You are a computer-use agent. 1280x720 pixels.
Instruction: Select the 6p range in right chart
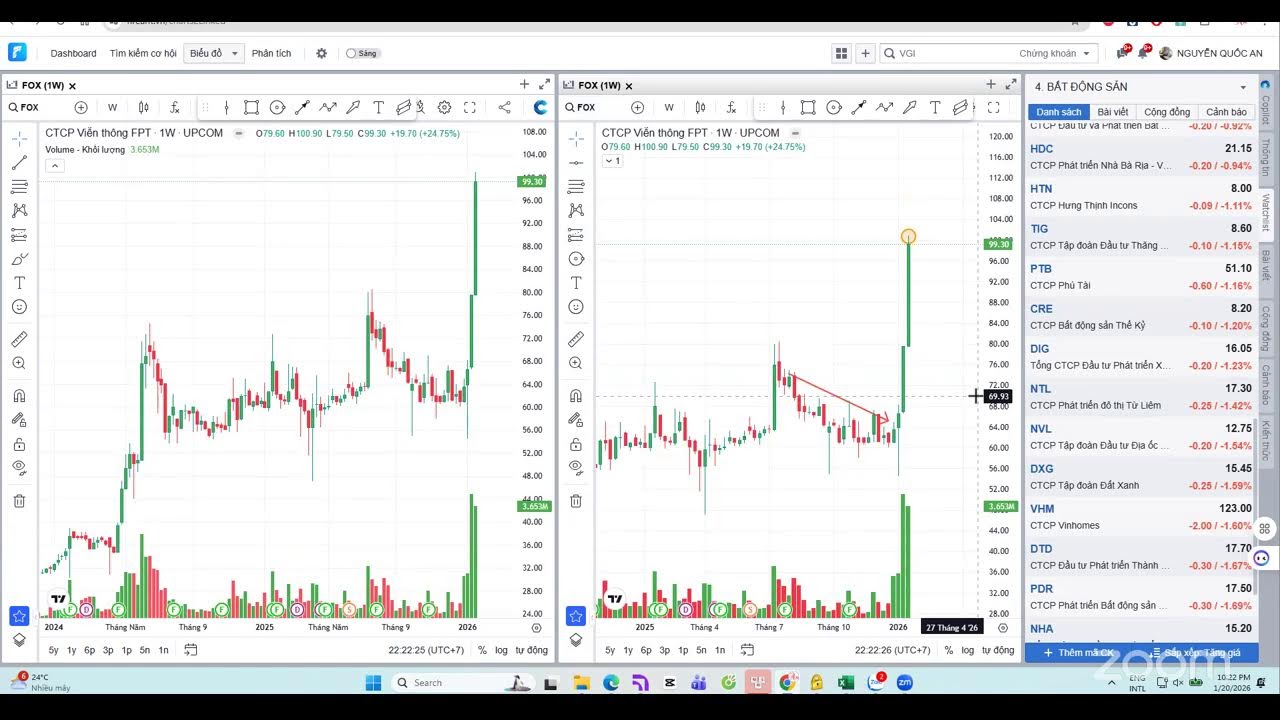646,650
